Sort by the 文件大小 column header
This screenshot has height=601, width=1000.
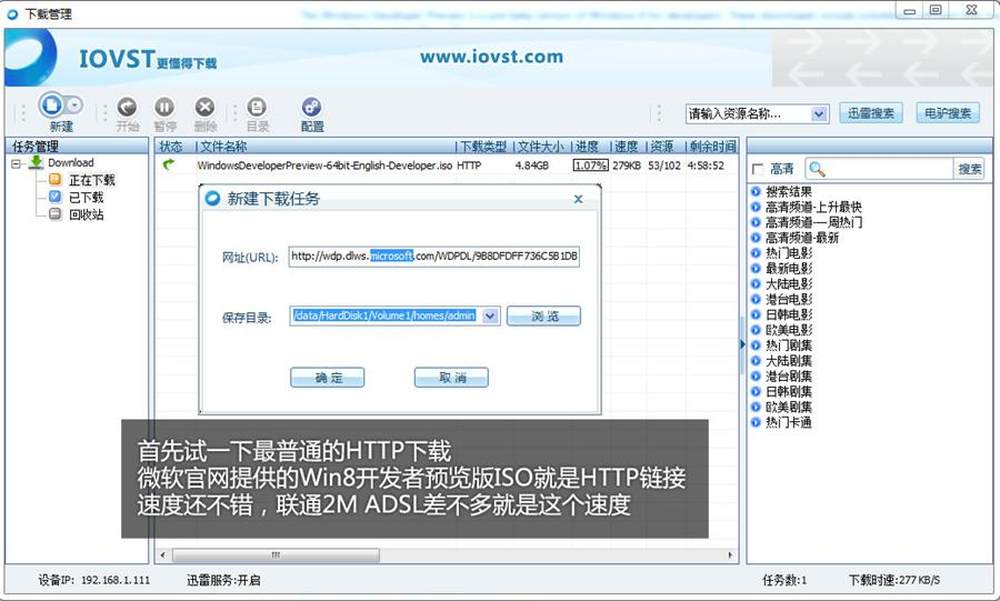540,147
